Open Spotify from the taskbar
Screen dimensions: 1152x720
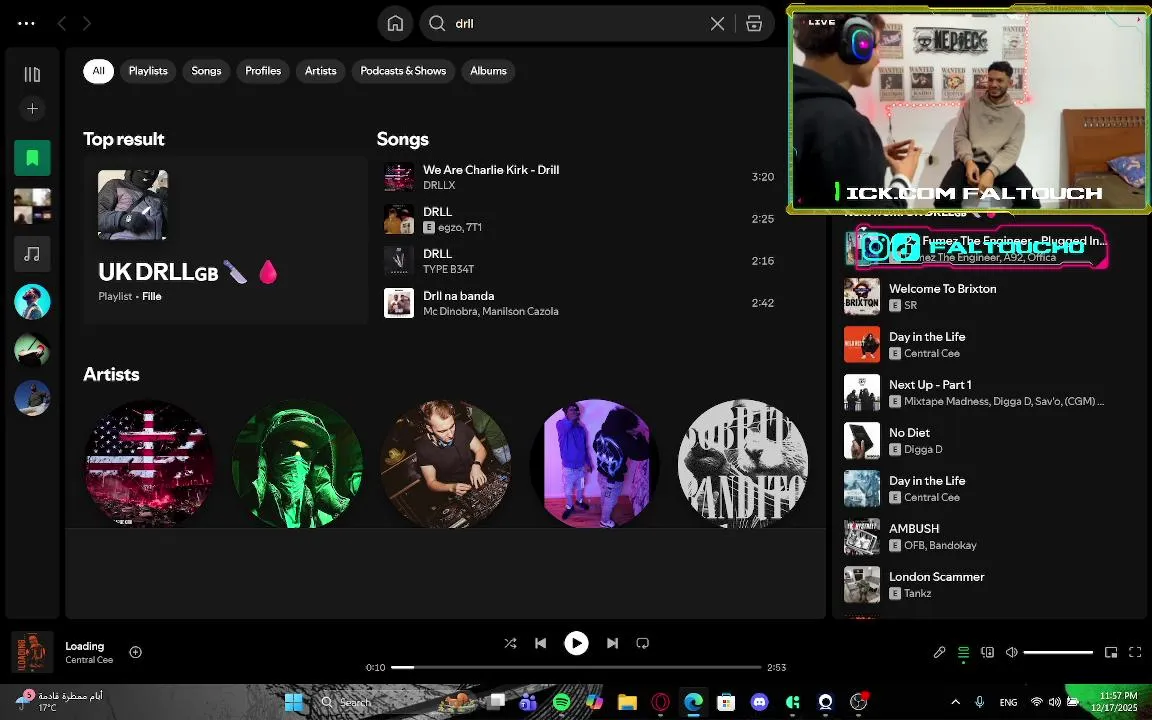point(561,702)
